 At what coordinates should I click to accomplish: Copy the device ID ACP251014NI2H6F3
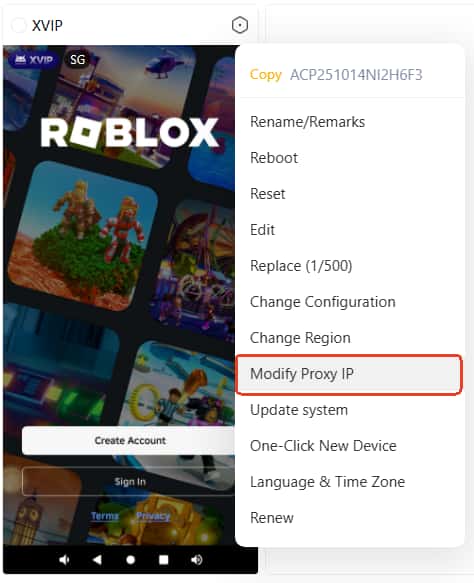pyautogui.click(x=265, y=75)
